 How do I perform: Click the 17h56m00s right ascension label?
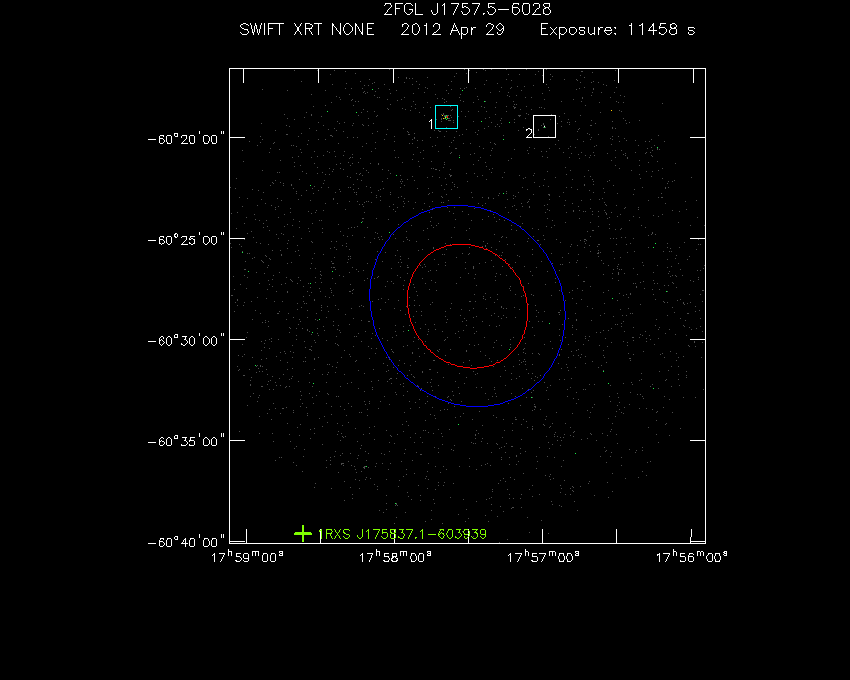tap(691, 557)
